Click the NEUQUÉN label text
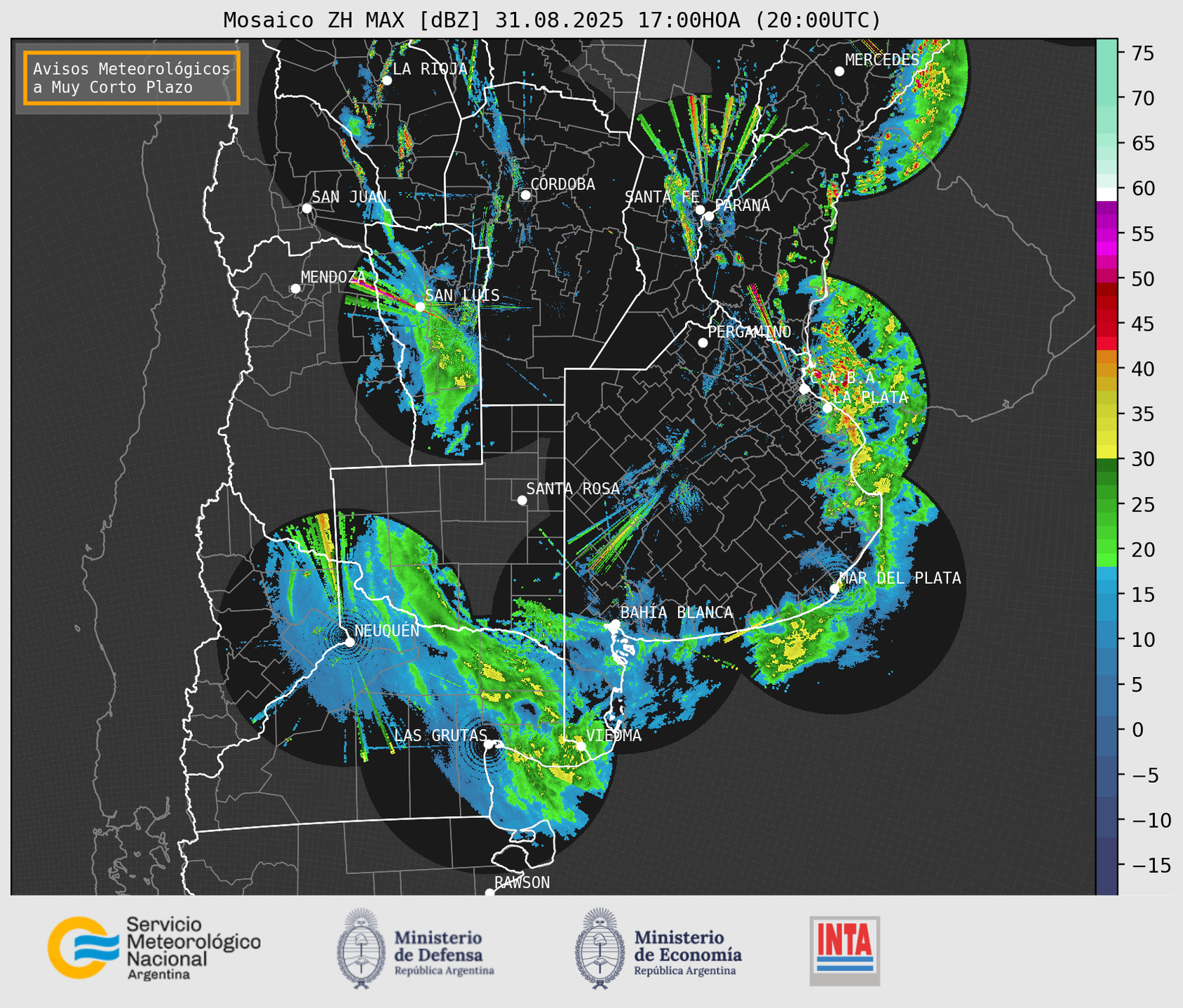This screenshot has height=1008, width=1183. click(x=386, y=630)
